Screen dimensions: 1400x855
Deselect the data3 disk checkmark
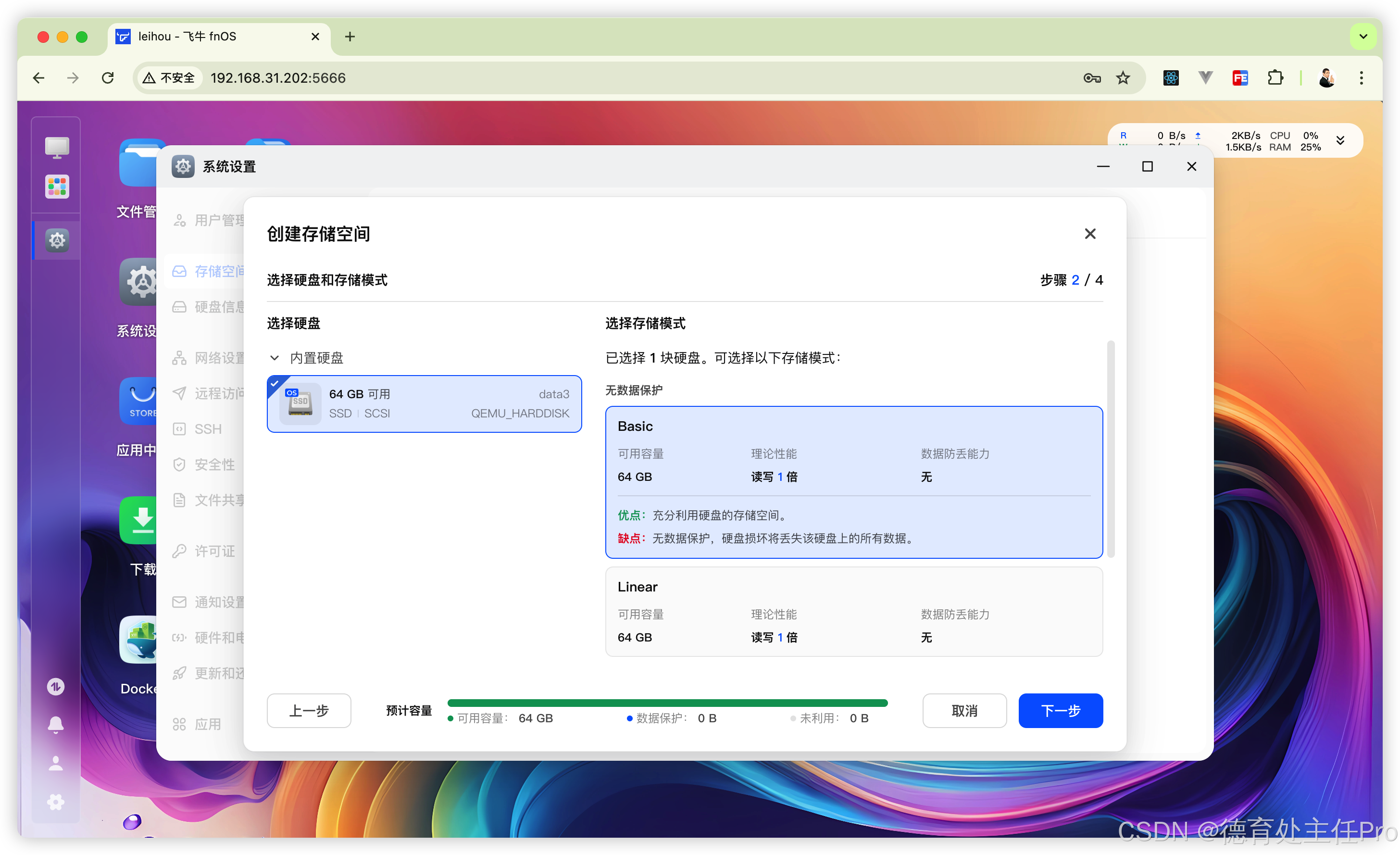[275, 383]
